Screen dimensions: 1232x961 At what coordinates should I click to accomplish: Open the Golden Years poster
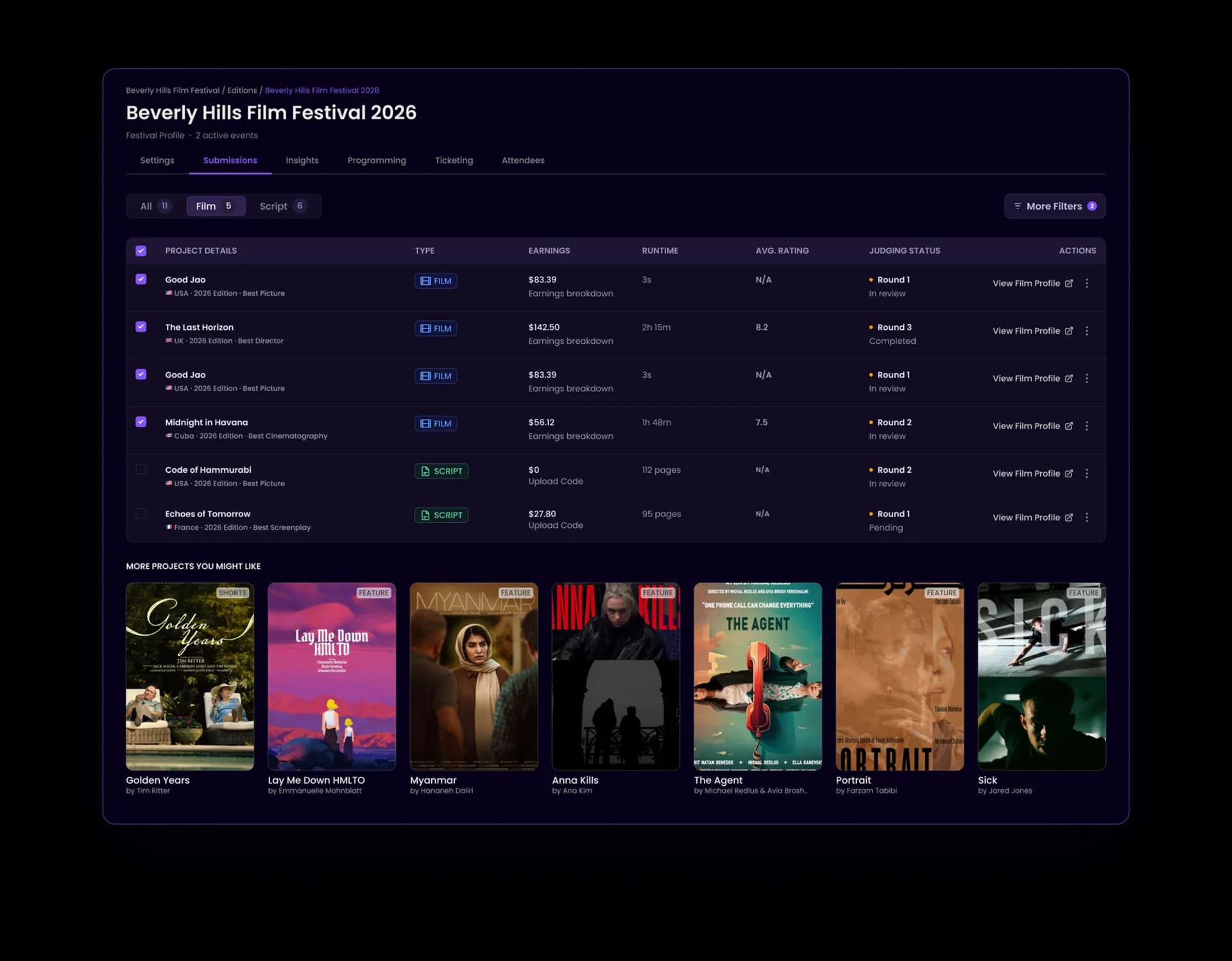(x=190, y=676)
